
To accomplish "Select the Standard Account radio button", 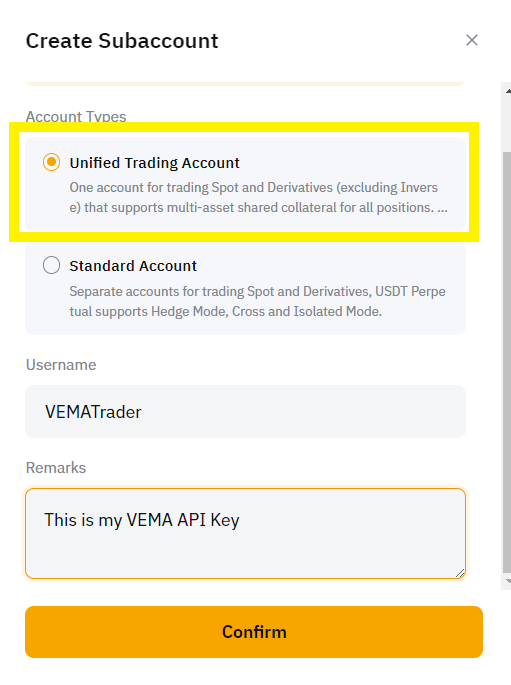I will click(52, 265).
